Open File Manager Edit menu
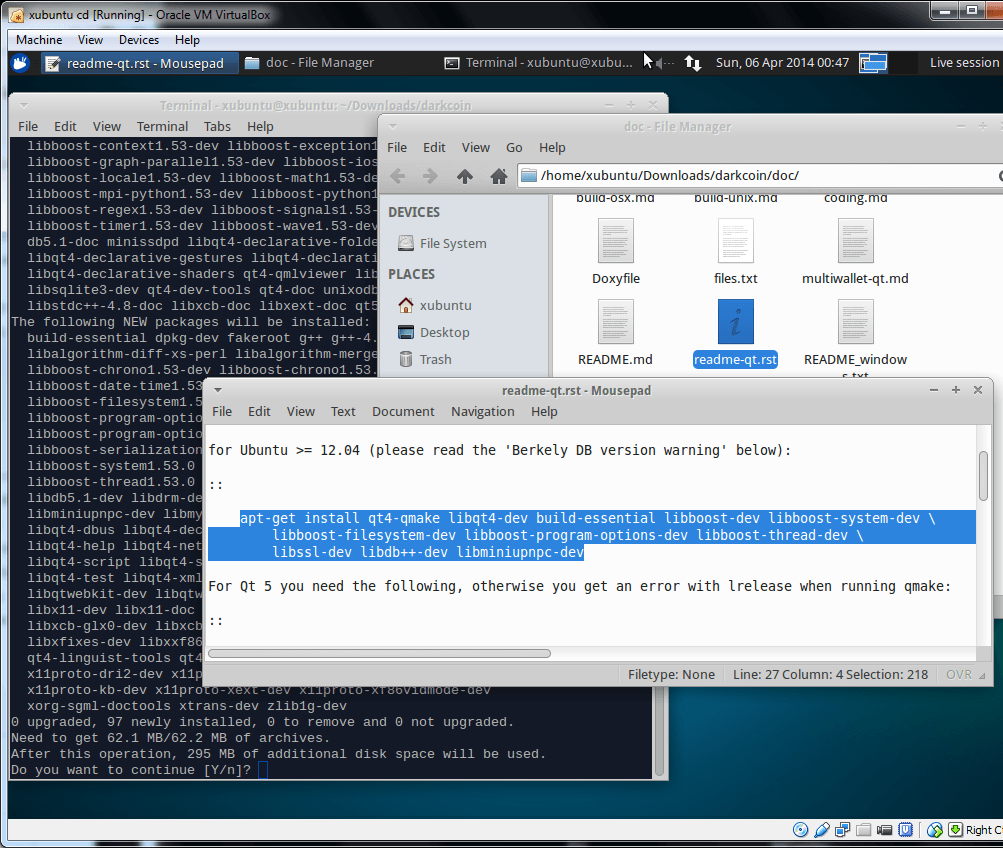This screenshot has height=848, width=1003. 434,148
